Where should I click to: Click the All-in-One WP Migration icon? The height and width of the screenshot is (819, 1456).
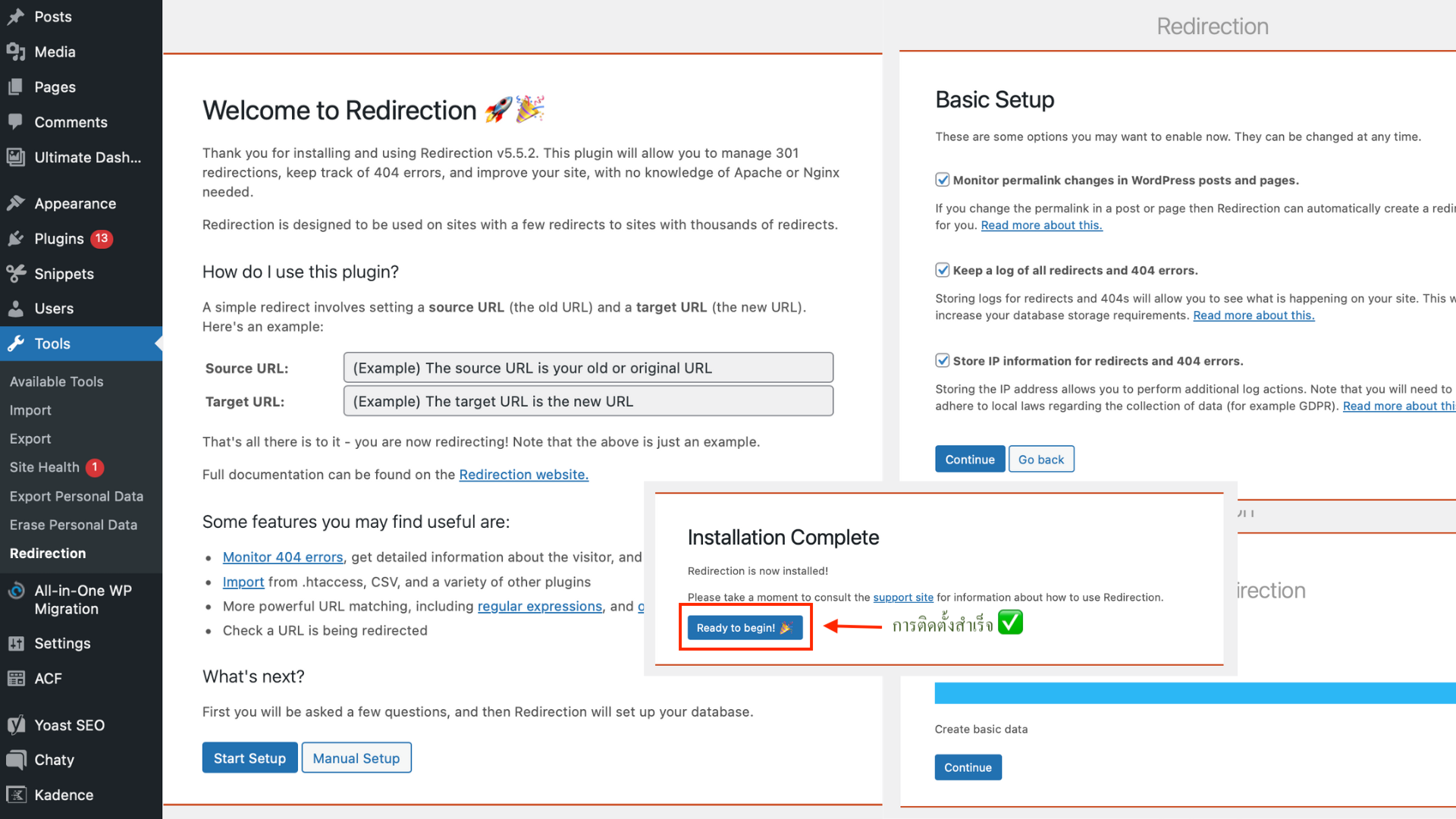[x=16, y=591]
